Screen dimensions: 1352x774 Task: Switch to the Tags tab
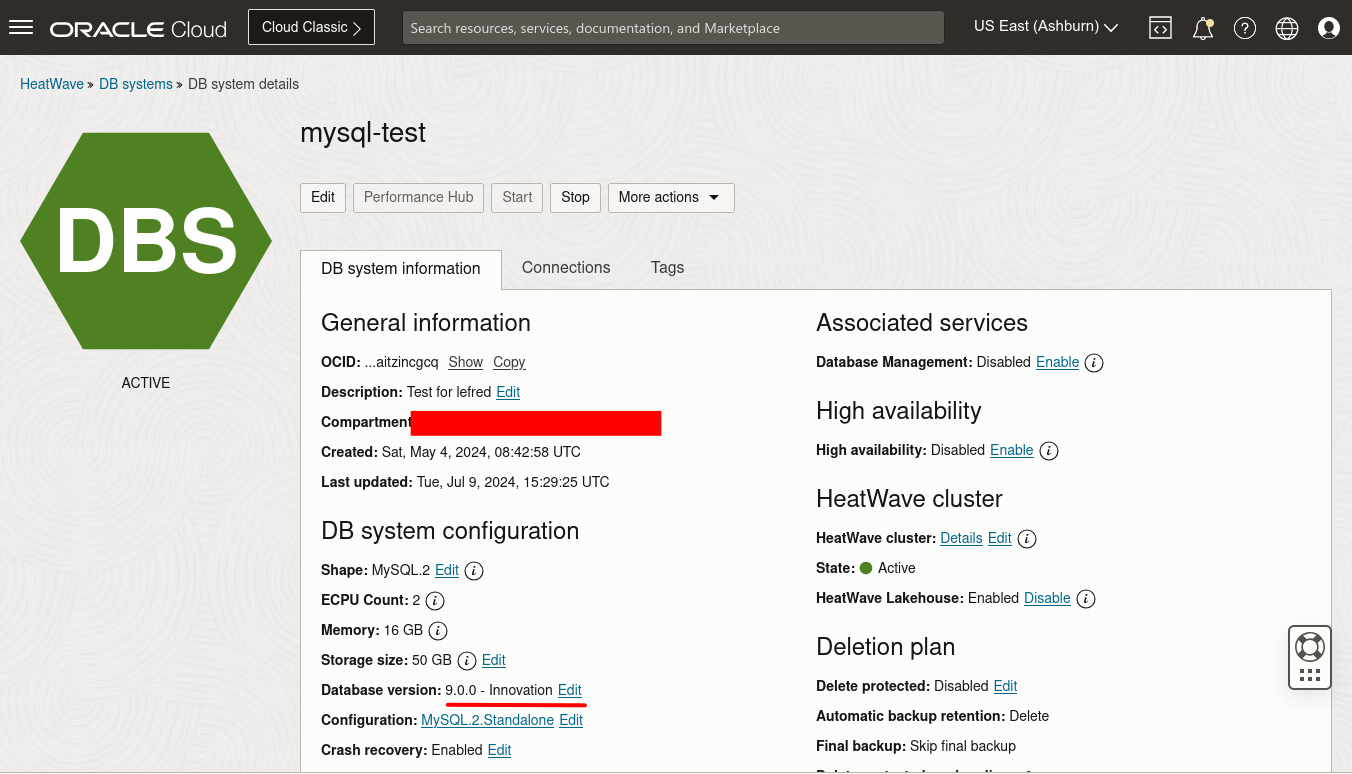click(x=667, y=268)
